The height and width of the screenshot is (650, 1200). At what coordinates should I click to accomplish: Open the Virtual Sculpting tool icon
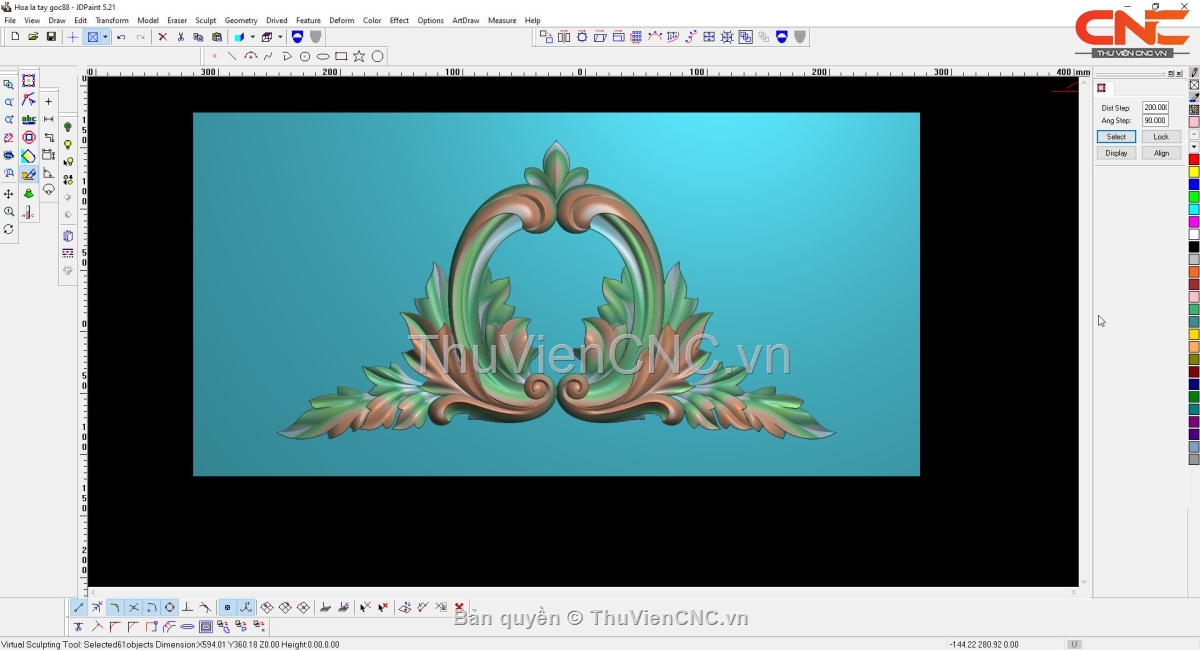click(x=29, y=174)
